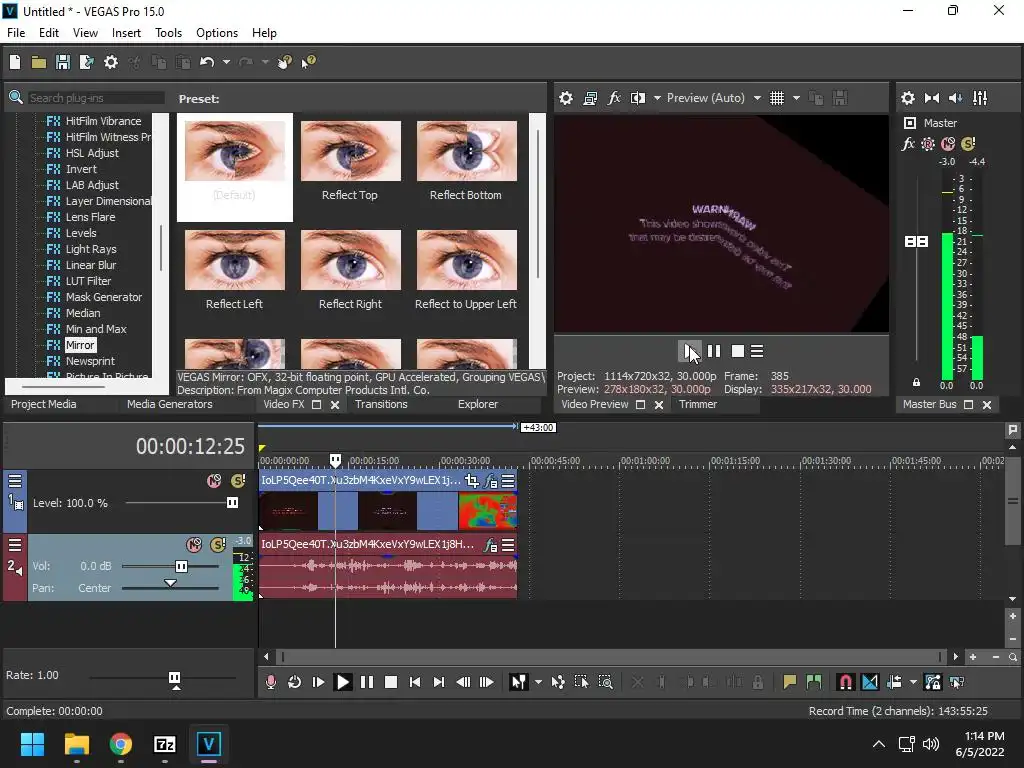Image resolution: width=1024 pixels, height=768 pixels.
Task: Toggle preview on external monitor icon
Action: point(590,98)
